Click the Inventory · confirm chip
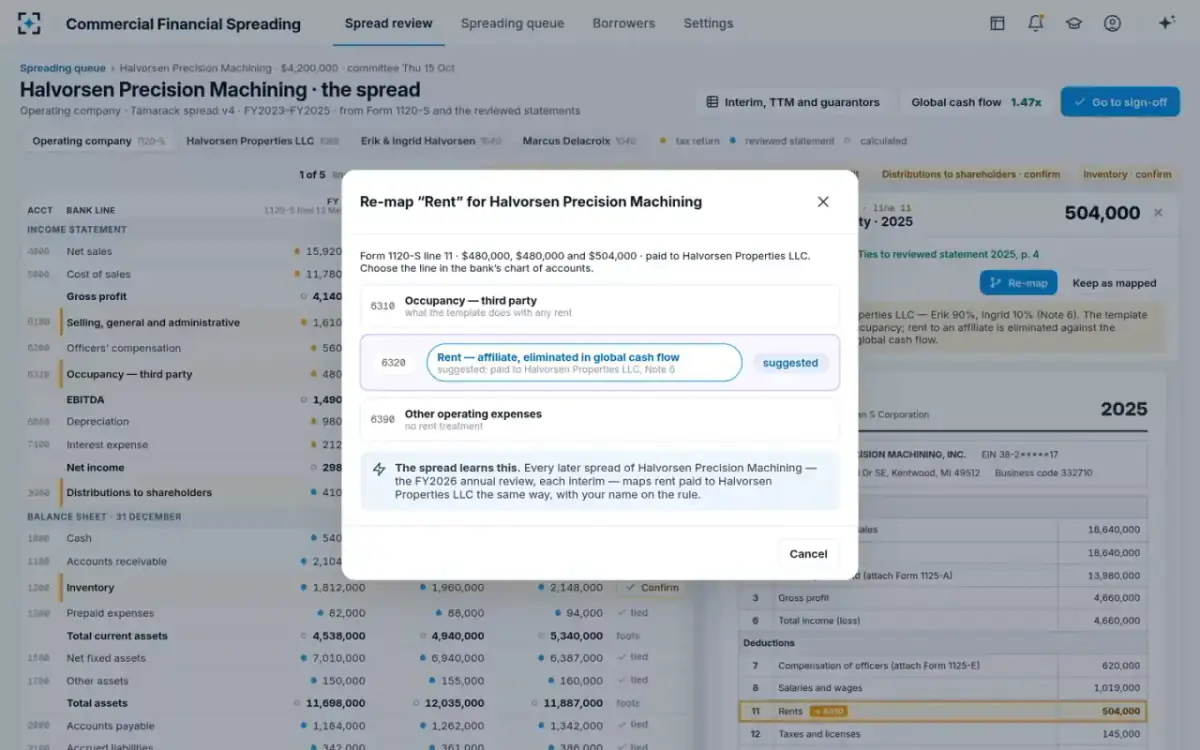The image size is (1200, 750). pyautogui.click(x=1127, y=174)
